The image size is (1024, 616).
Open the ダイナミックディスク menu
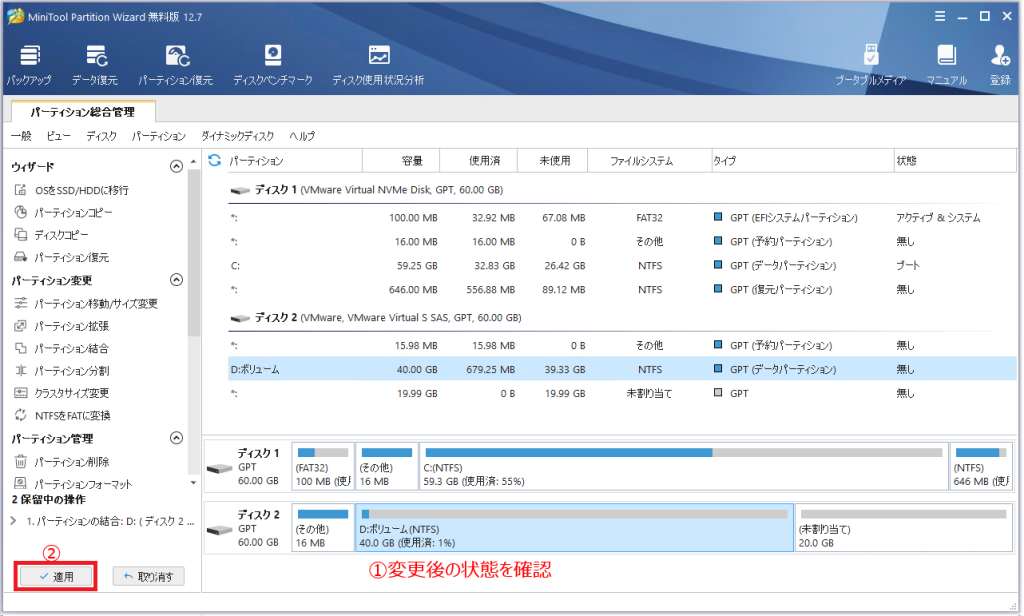[x=238, y=136]
